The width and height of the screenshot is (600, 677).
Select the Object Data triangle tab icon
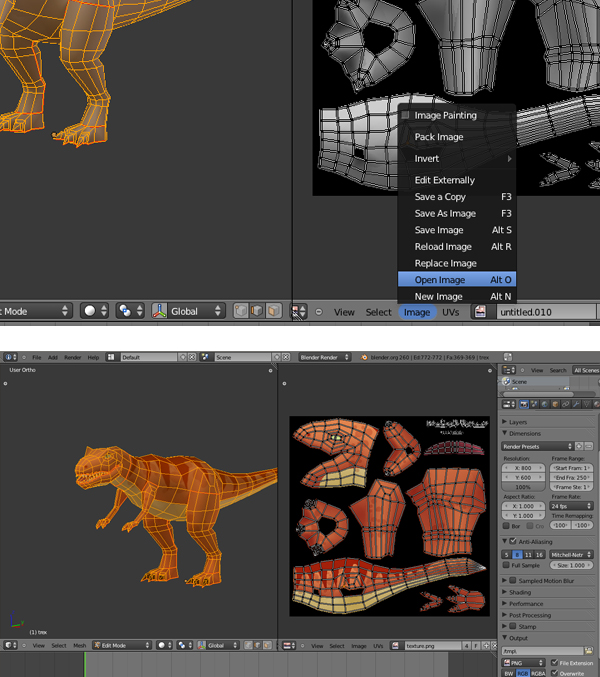pos(586,405)
